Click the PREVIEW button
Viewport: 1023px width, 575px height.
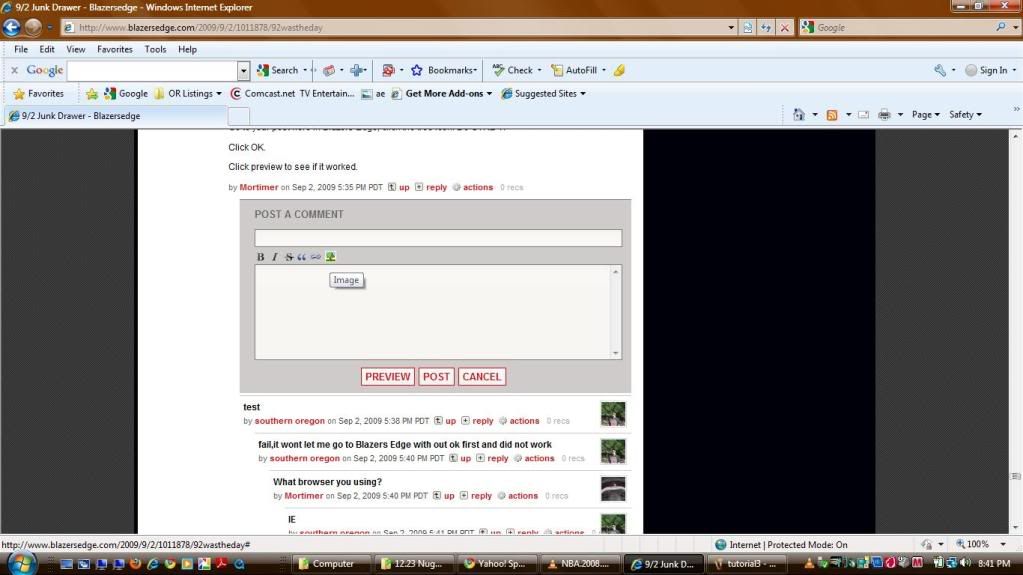point(388,377)
